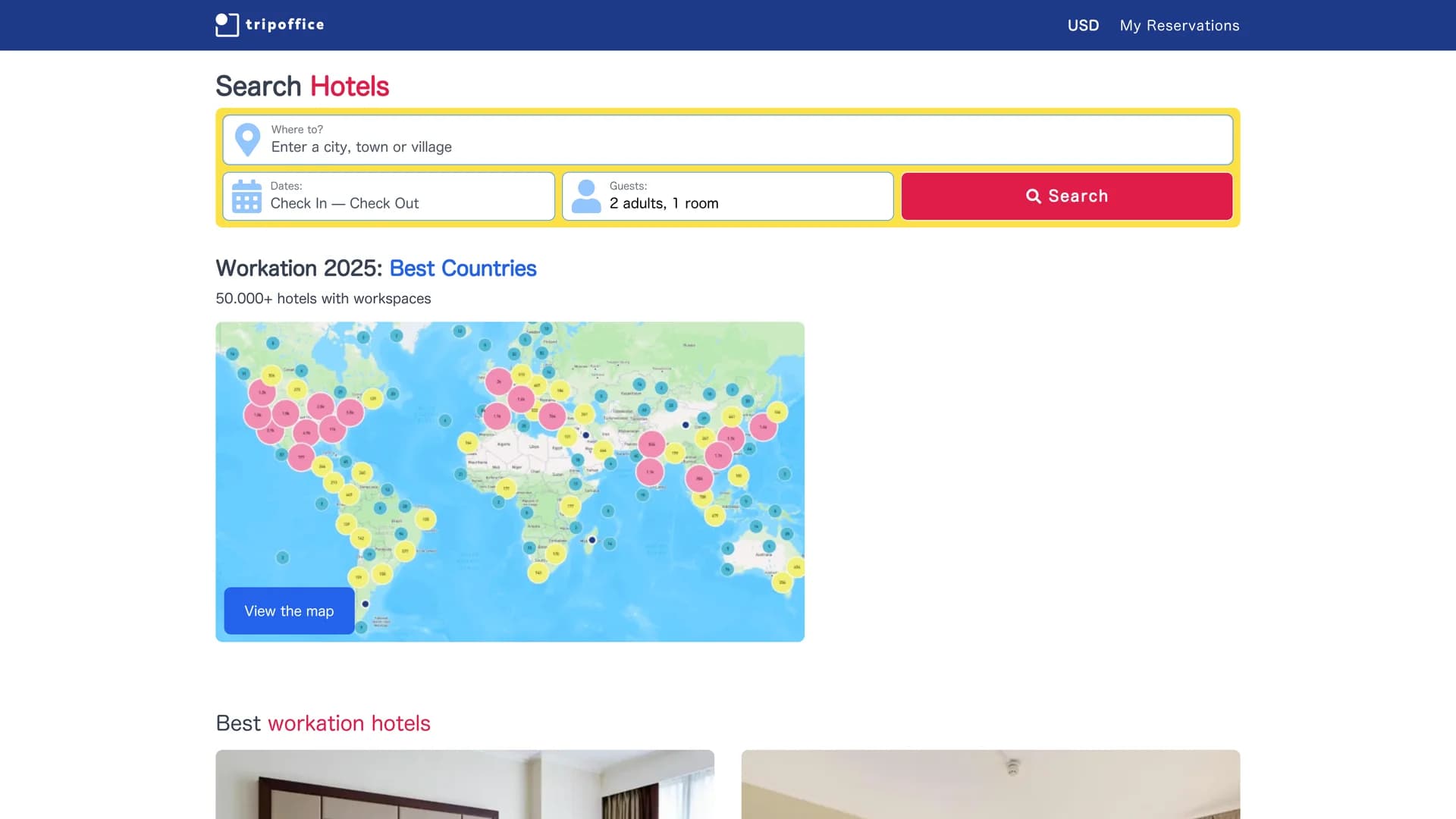Click the location pin icon
The width and height of the screenshot is (1456, 819).
[247, 140]
